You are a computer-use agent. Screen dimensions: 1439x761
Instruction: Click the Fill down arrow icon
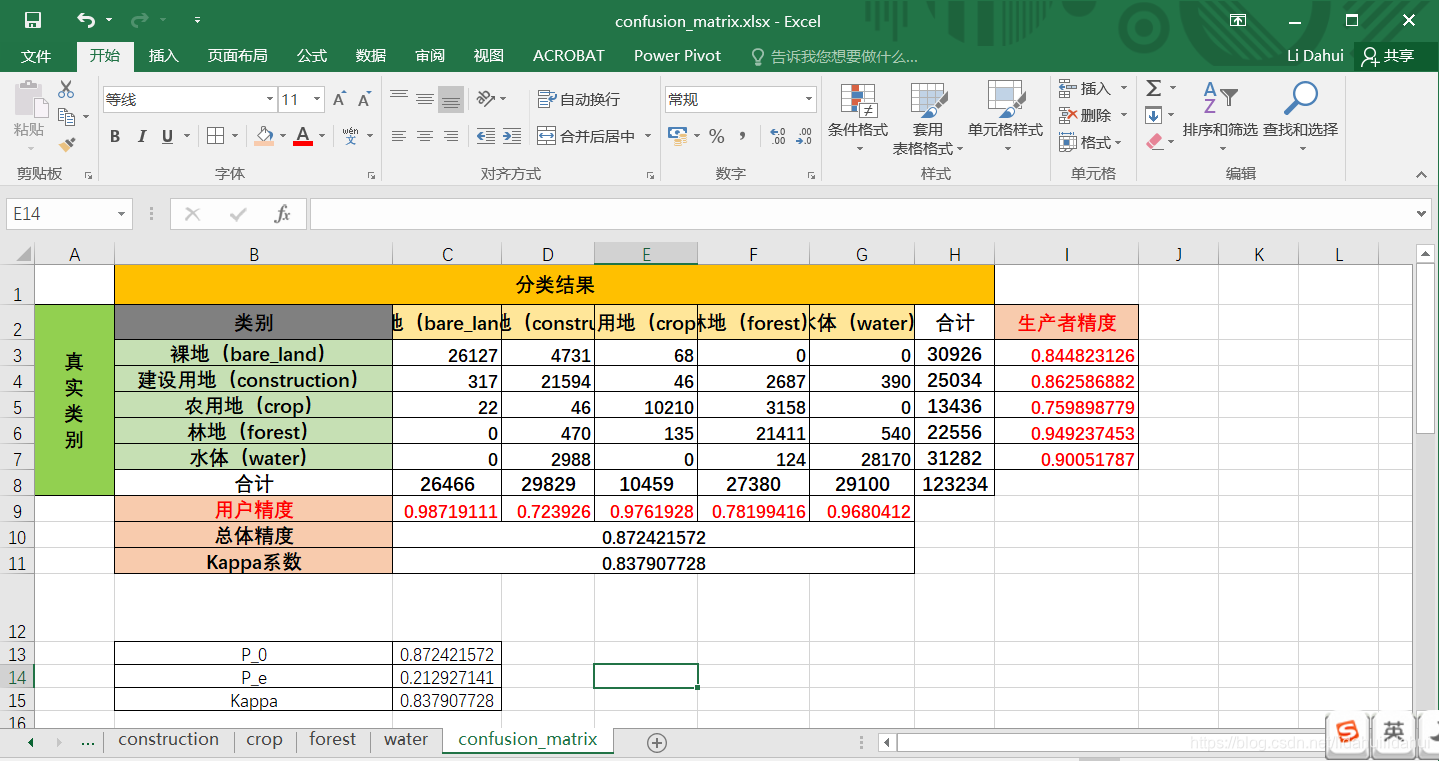pyautogui.click(x=1154, y=115)
